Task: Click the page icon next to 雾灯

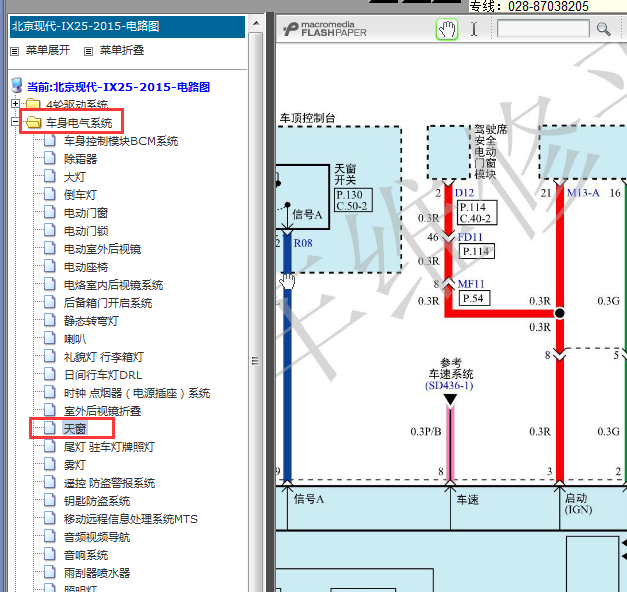Action: pos(50,464)
